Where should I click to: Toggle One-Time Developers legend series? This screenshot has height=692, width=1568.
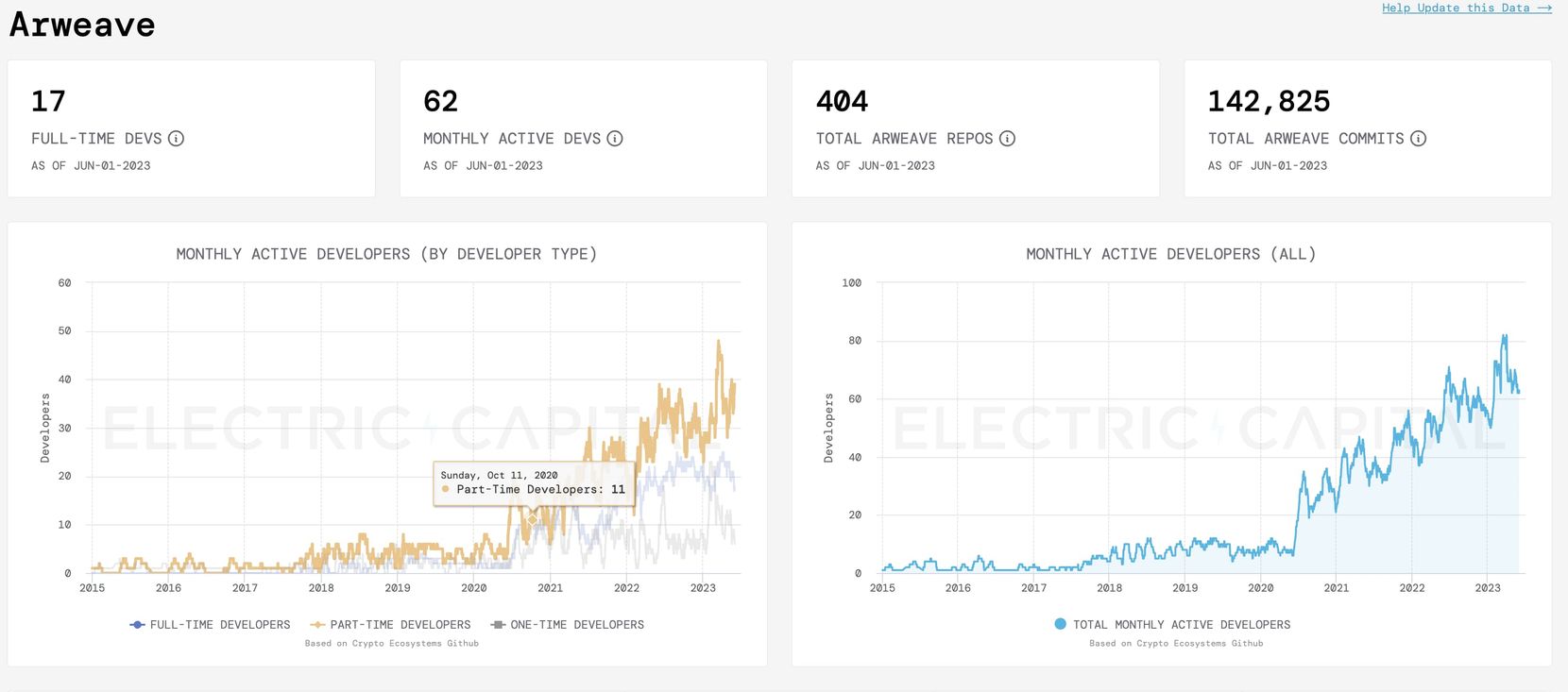tap(568, 625)
